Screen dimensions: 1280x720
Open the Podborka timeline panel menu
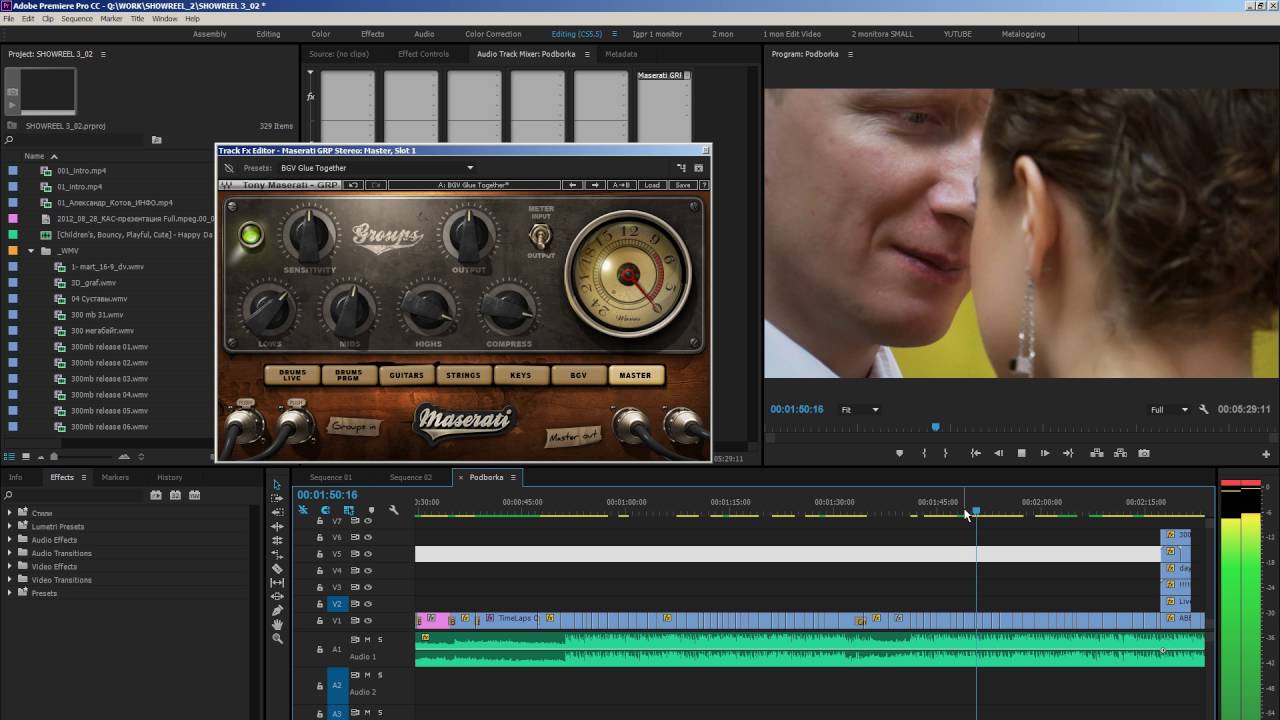(x=513, y=477)
